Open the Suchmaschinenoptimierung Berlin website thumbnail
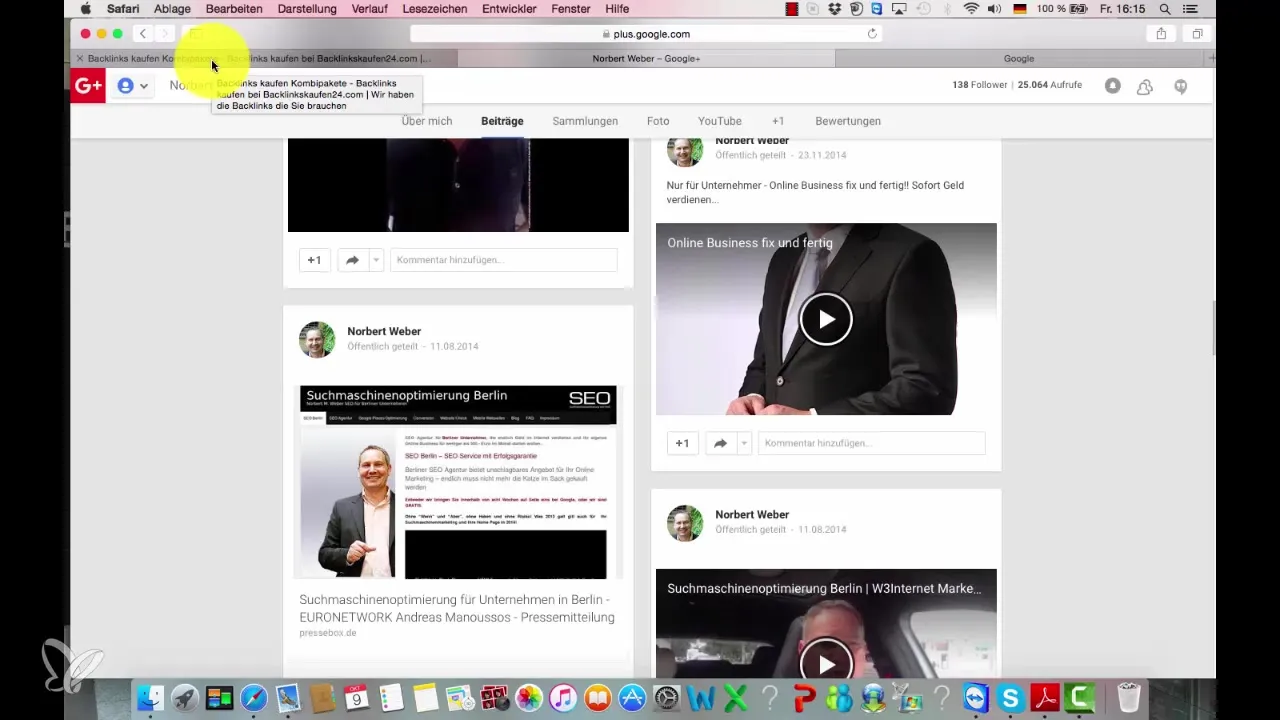1280x720 pixels. tap(458, 481)
